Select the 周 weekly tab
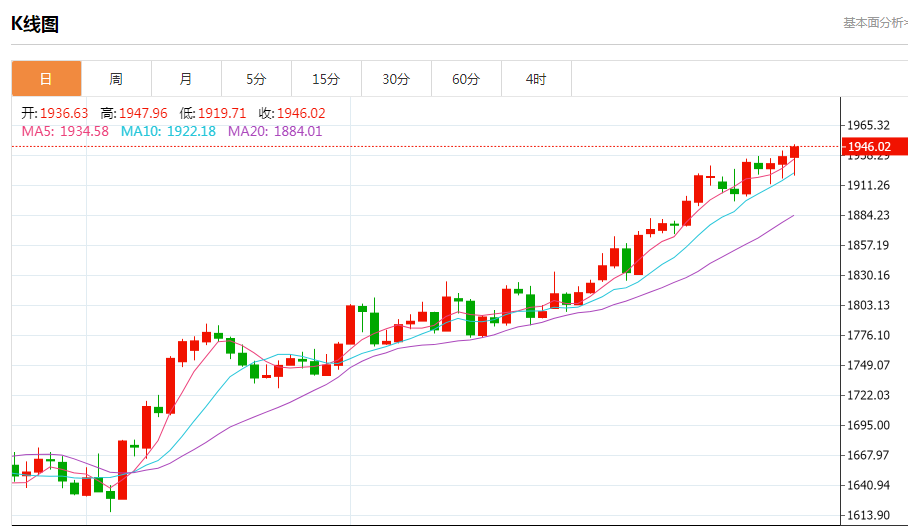 point(116,79)
